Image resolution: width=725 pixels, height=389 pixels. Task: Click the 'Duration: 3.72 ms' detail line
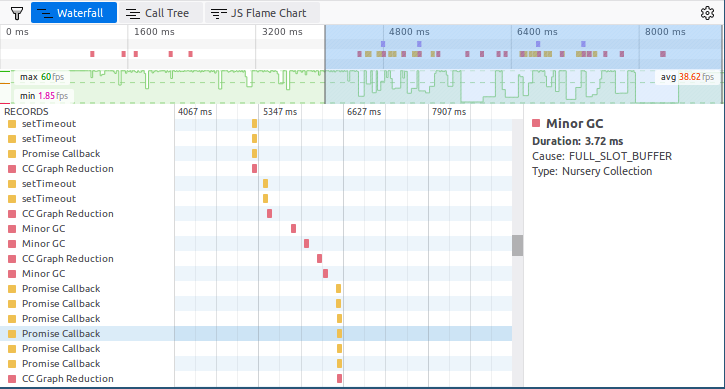click(578, 141)
